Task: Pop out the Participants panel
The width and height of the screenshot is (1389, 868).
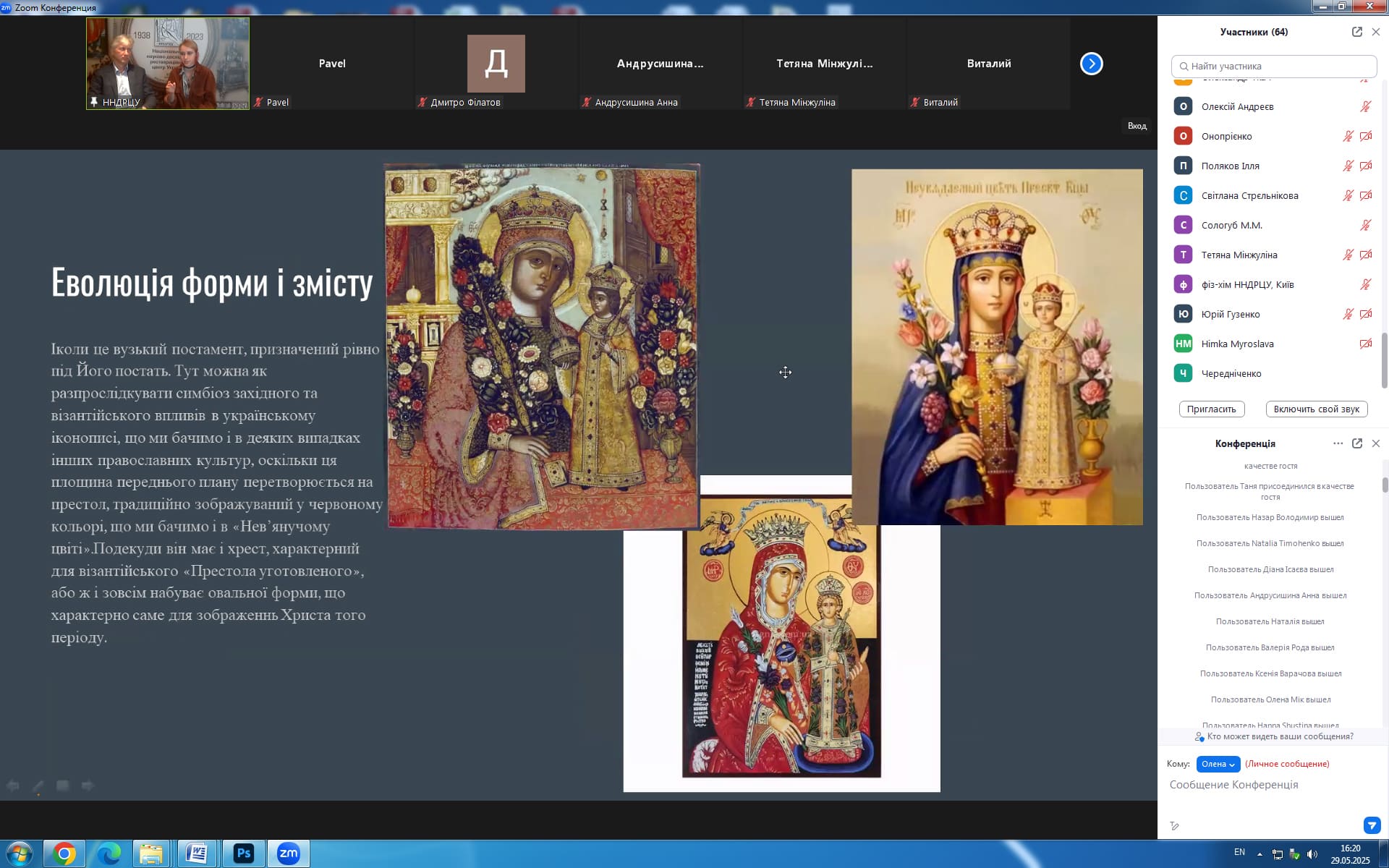Action: (1356, 32)
